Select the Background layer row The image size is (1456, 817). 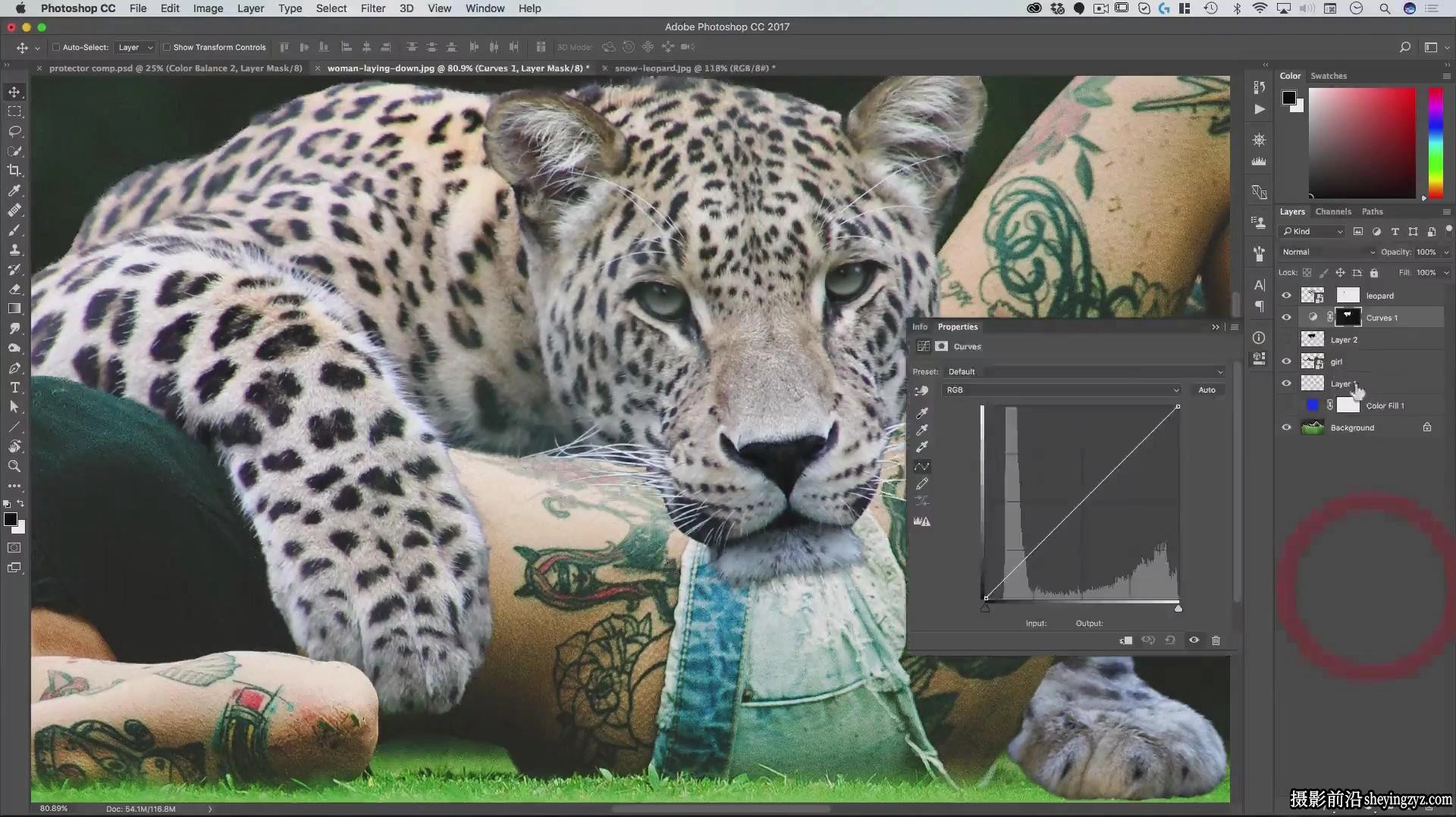click(x=1361, y=427)
